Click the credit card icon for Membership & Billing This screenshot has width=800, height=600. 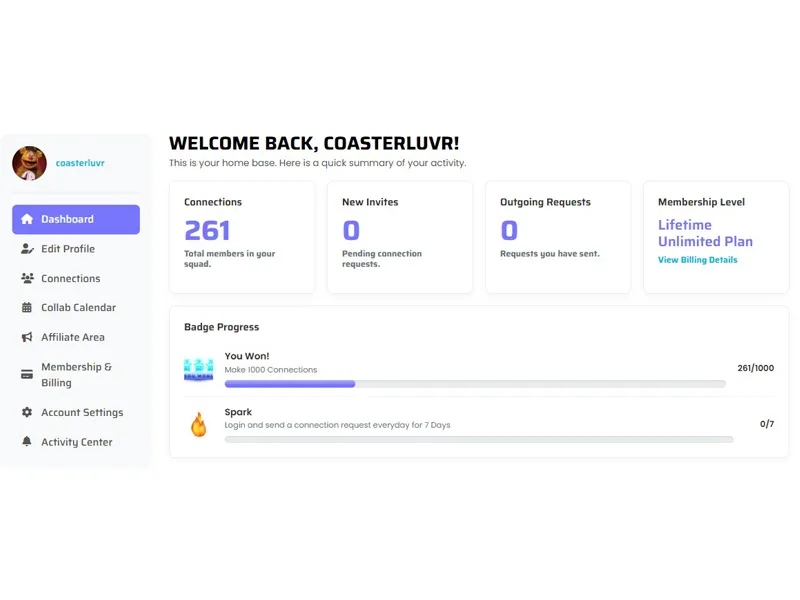27,375
